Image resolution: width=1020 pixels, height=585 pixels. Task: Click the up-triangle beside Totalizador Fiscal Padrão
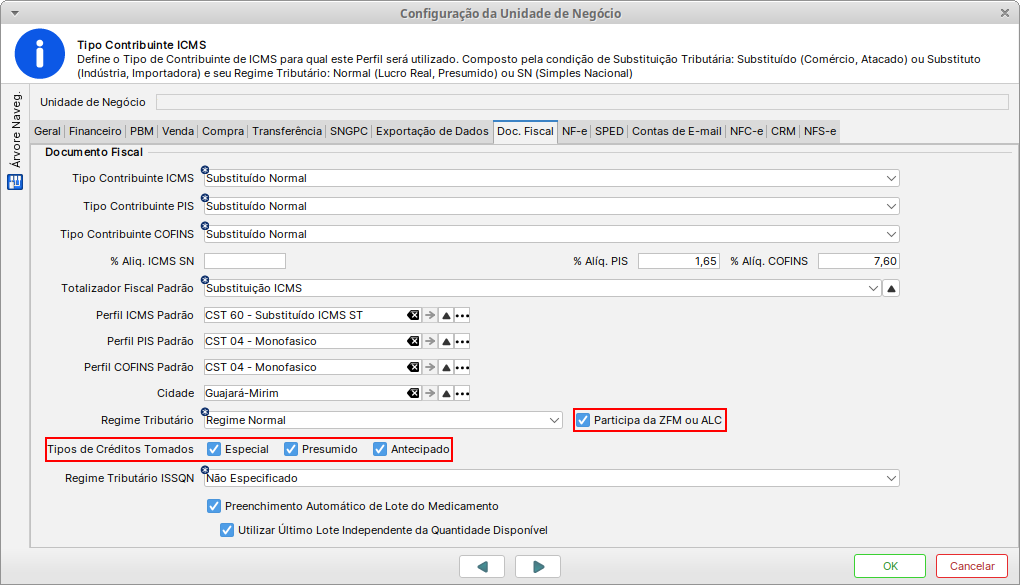891,288
